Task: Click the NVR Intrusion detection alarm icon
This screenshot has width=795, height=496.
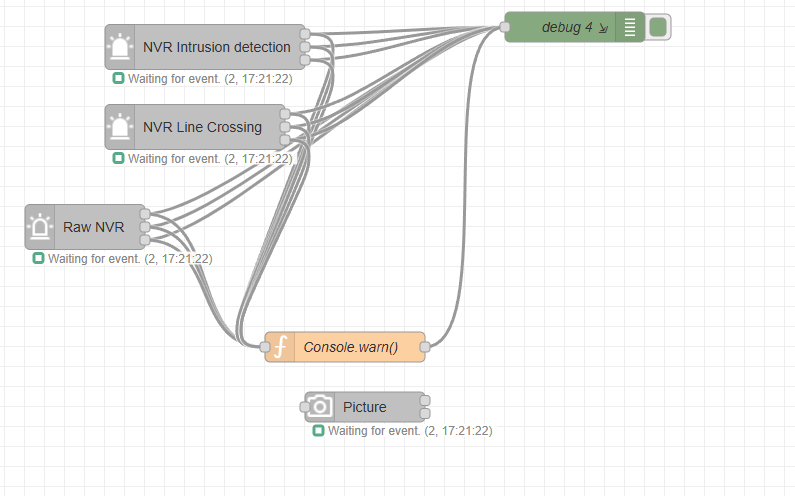Action: pyautogui.click(x=120, y=47)
